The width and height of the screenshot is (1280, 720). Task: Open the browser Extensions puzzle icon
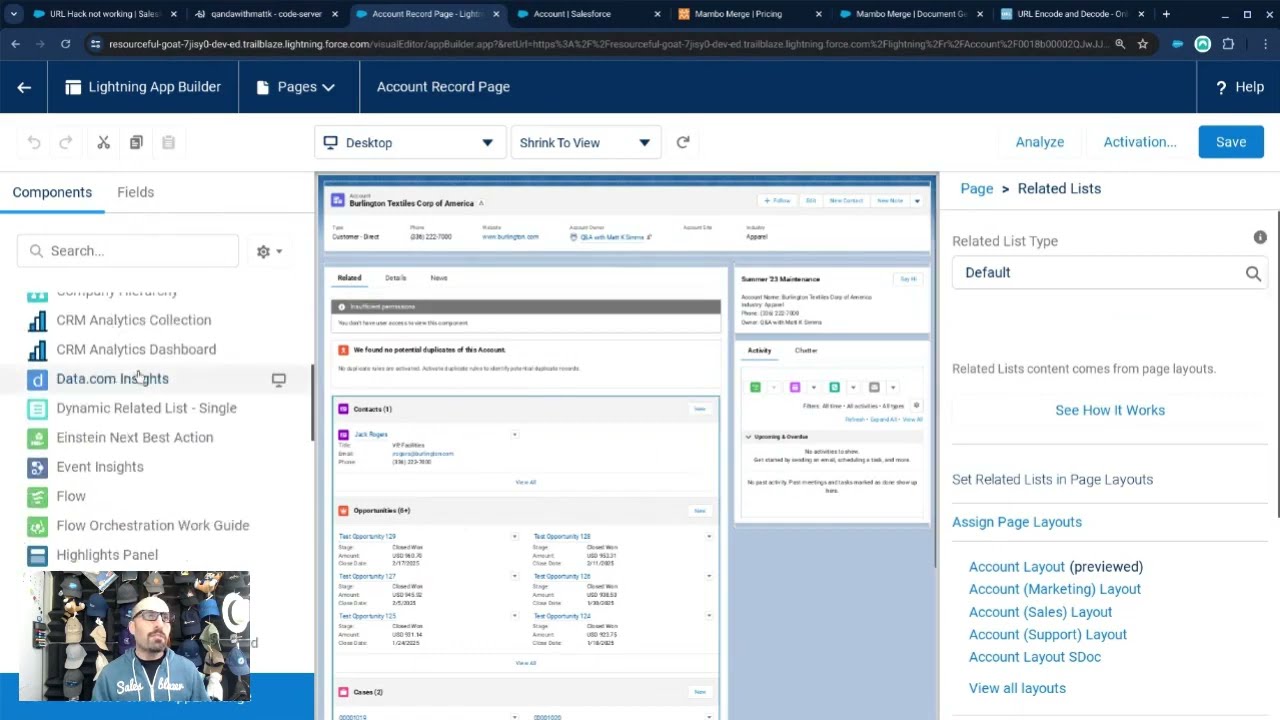pyautogui.click(x=1228, y=44)
